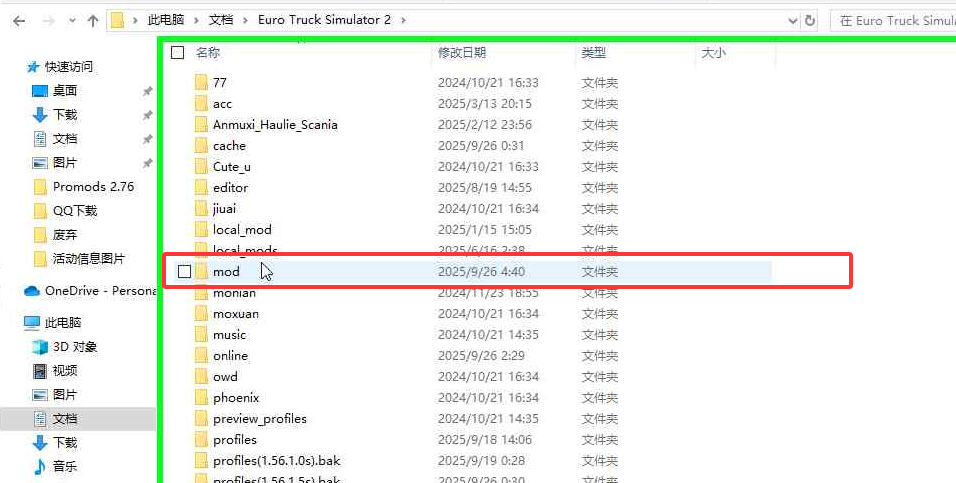The image size is (956, 483).
Task: Sort by 修改日期 column header
Action: (x=462, y=53)
